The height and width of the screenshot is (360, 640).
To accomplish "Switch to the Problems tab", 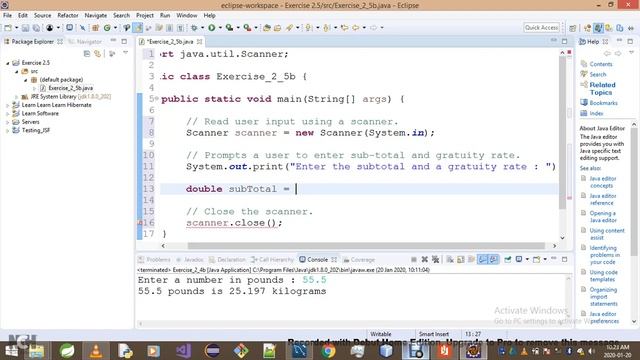I will point(154,260).
